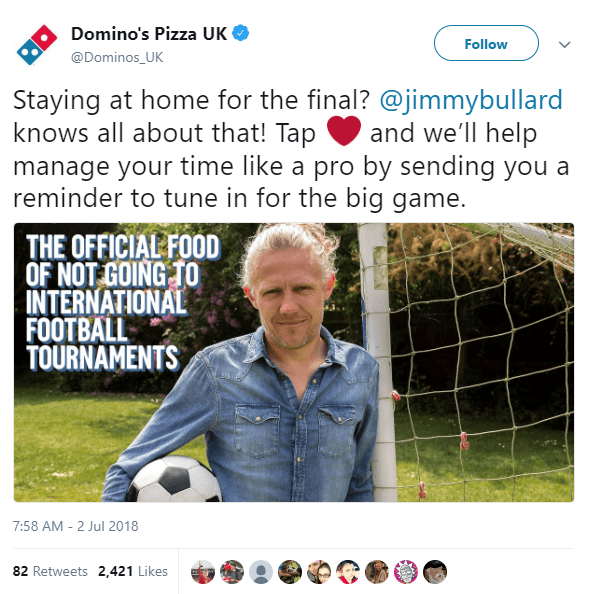Open the last liker's avatar
589x594 pixels.
(435, 572)
